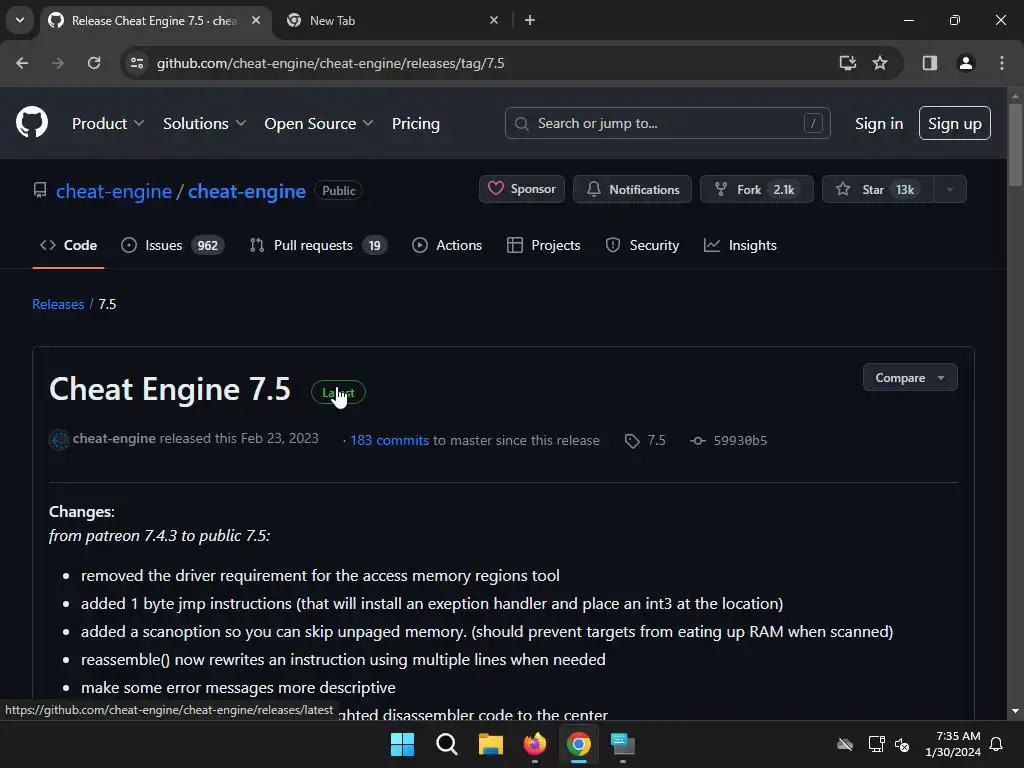
Task: Expand the Product menu
Action: (108, 123)
